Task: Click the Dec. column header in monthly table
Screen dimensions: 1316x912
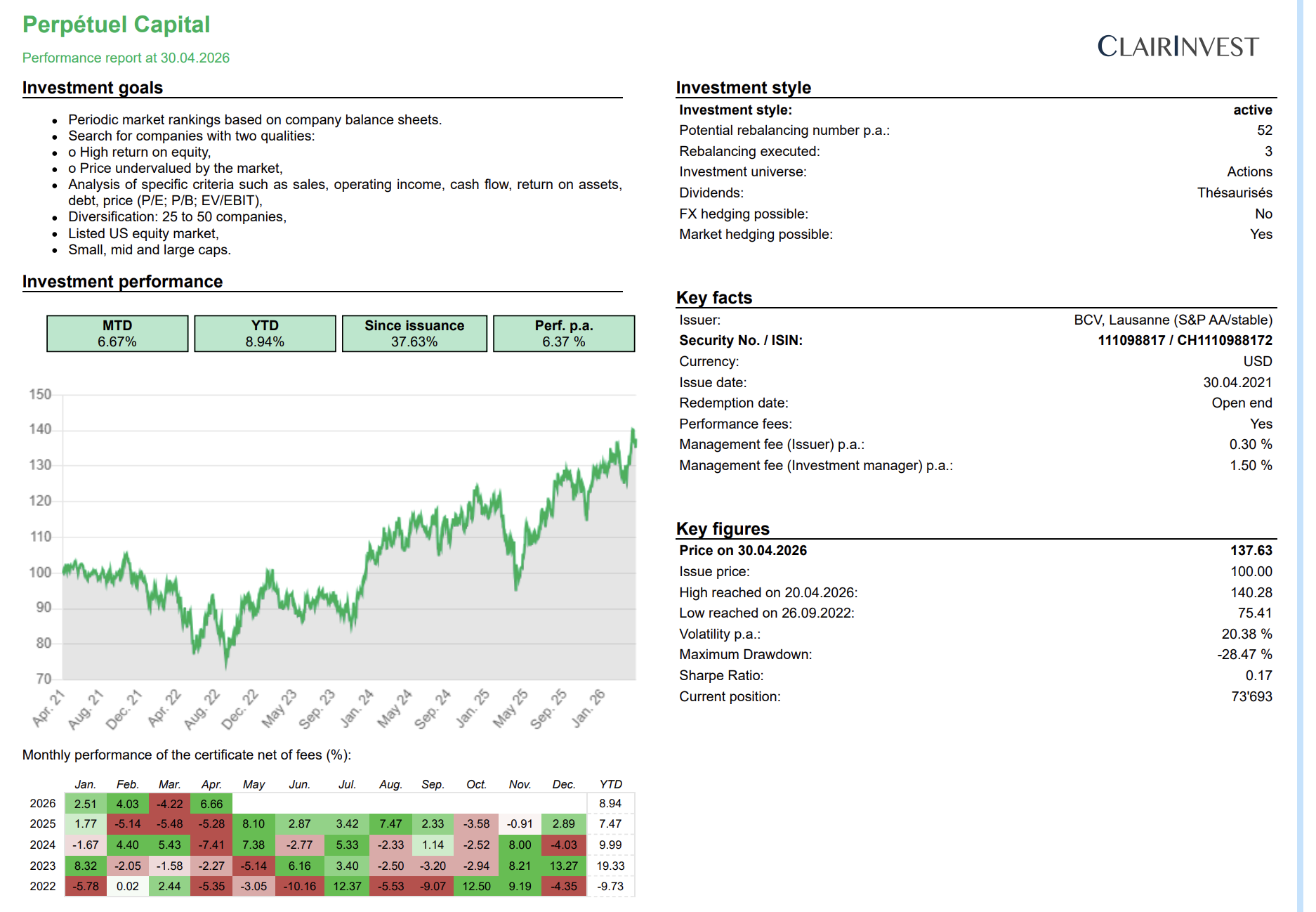Action: (563, 785)
